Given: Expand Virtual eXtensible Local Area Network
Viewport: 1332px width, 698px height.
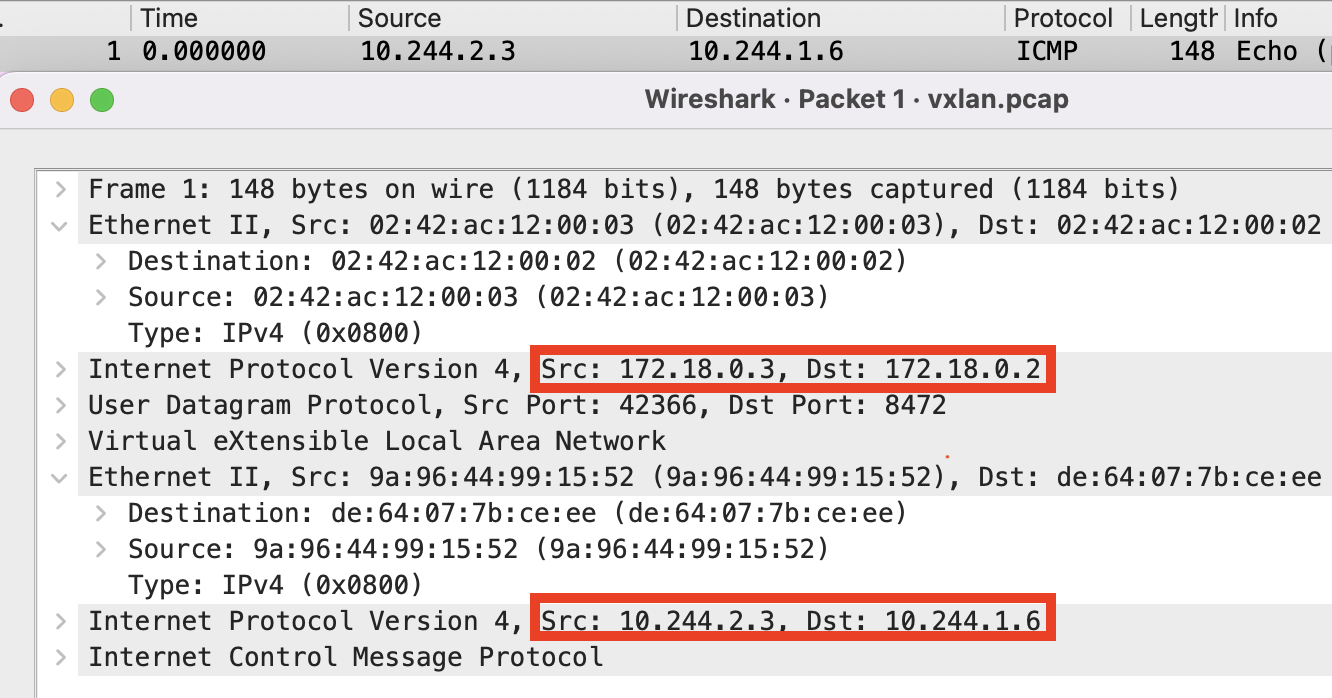Looking at the screenshot, I should click(61, 441).
